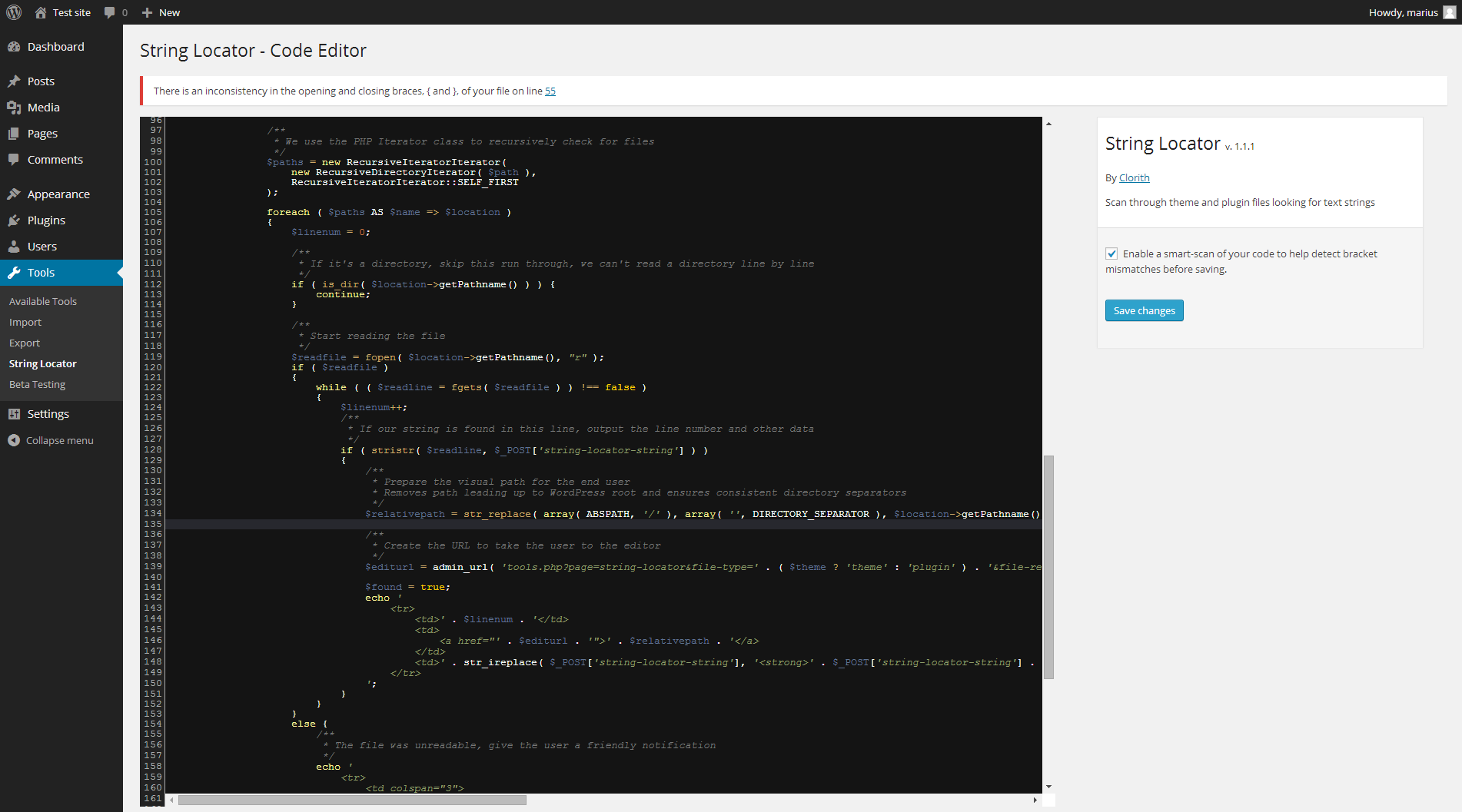Screen dimensions: 1462x812
Task: Open the Posts menu
Action: [x=61, y=81]
